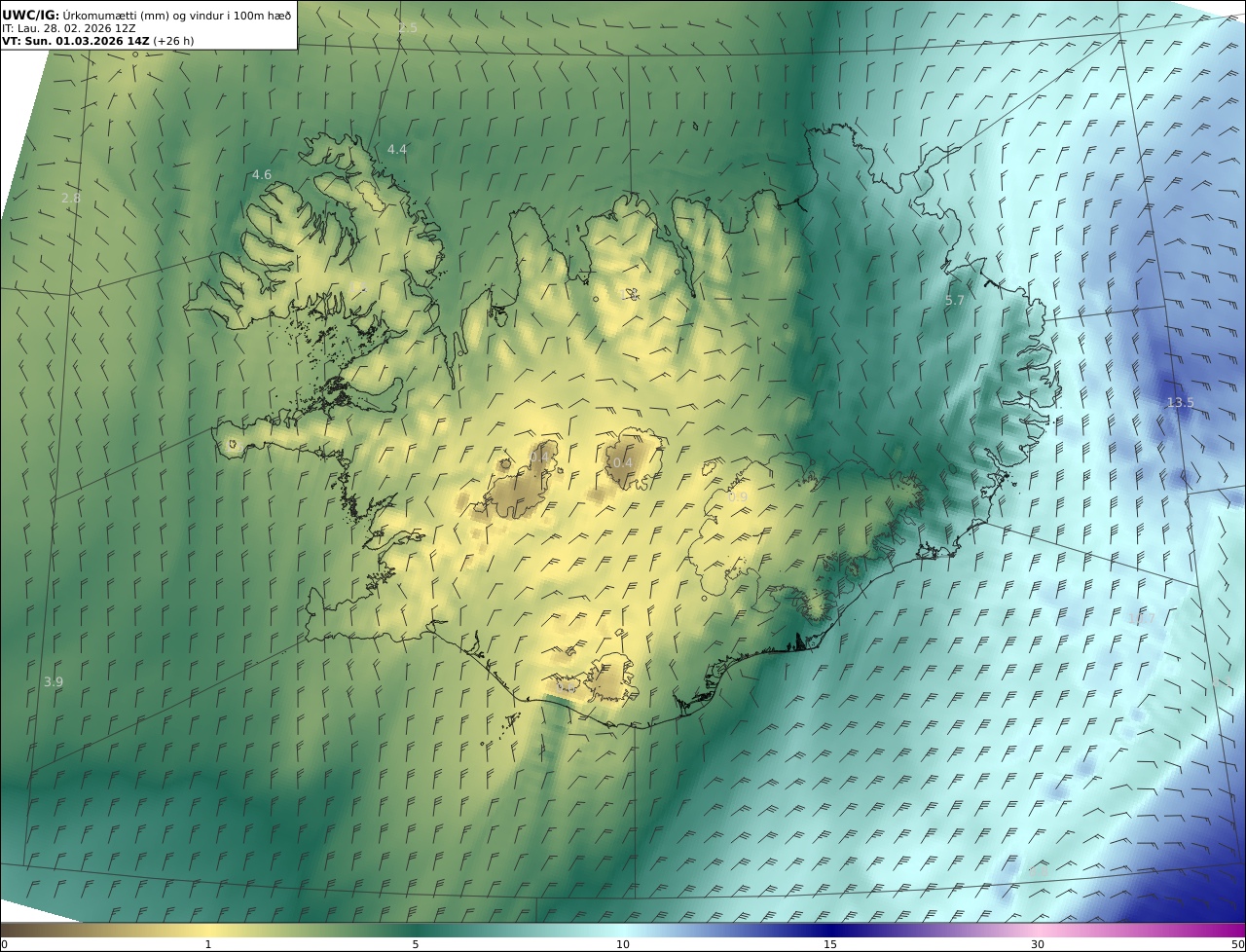
Task: Click the '10' tick on the color scale
Action: [623, 944]
